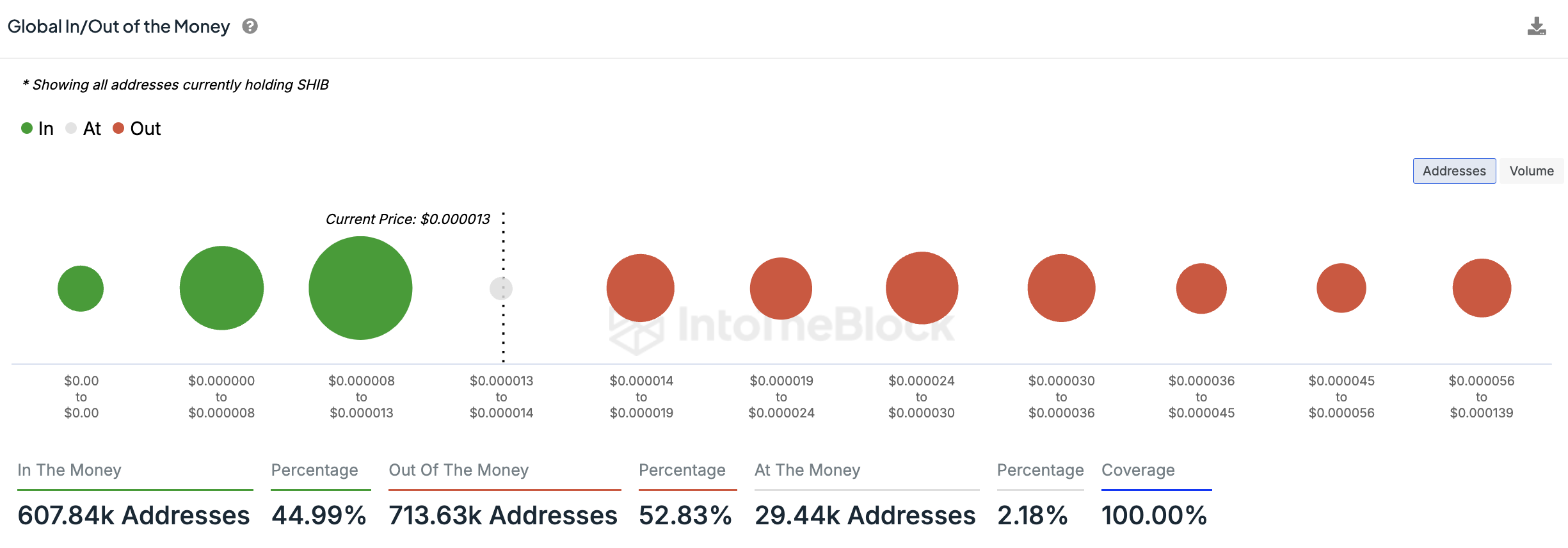Click the 607.84k Addresses In The Money value
1568x548 pixels.
(134, 515)
